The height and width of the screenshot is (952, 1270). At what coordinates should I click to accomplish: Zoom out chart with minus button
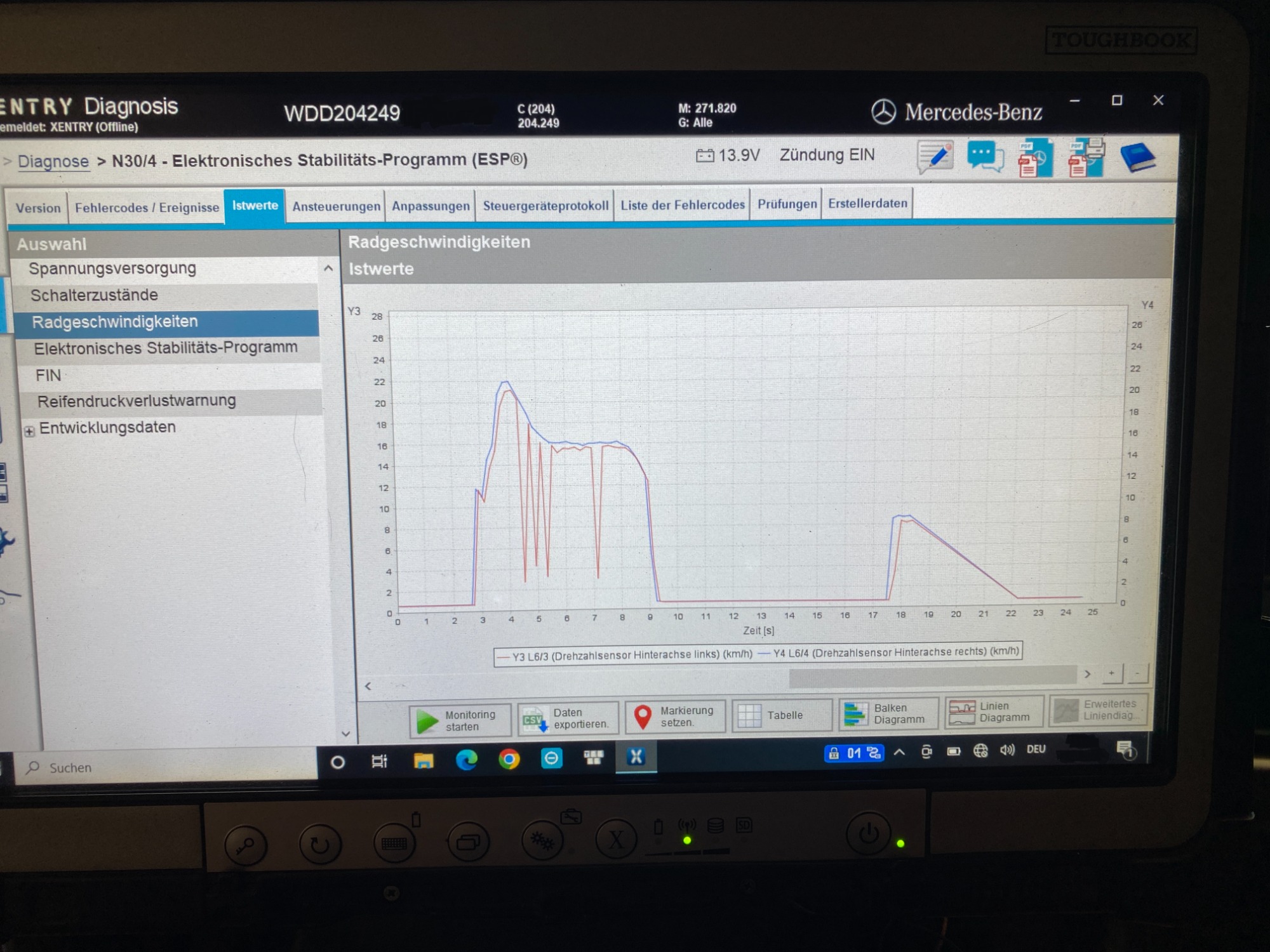1137,673
